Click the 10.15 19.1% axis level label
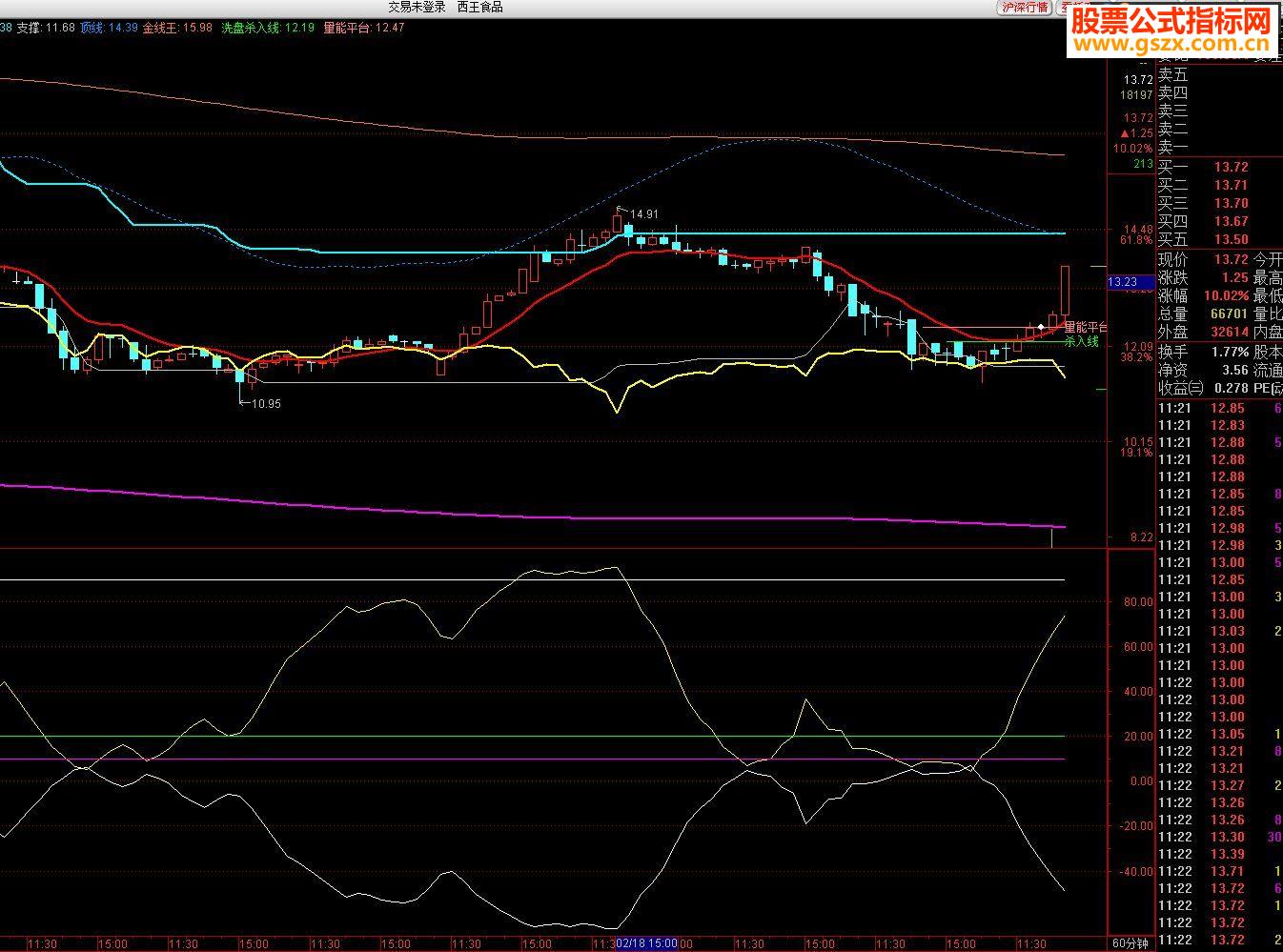This screenshot has width=1283, height=952. coord(1137,447)
